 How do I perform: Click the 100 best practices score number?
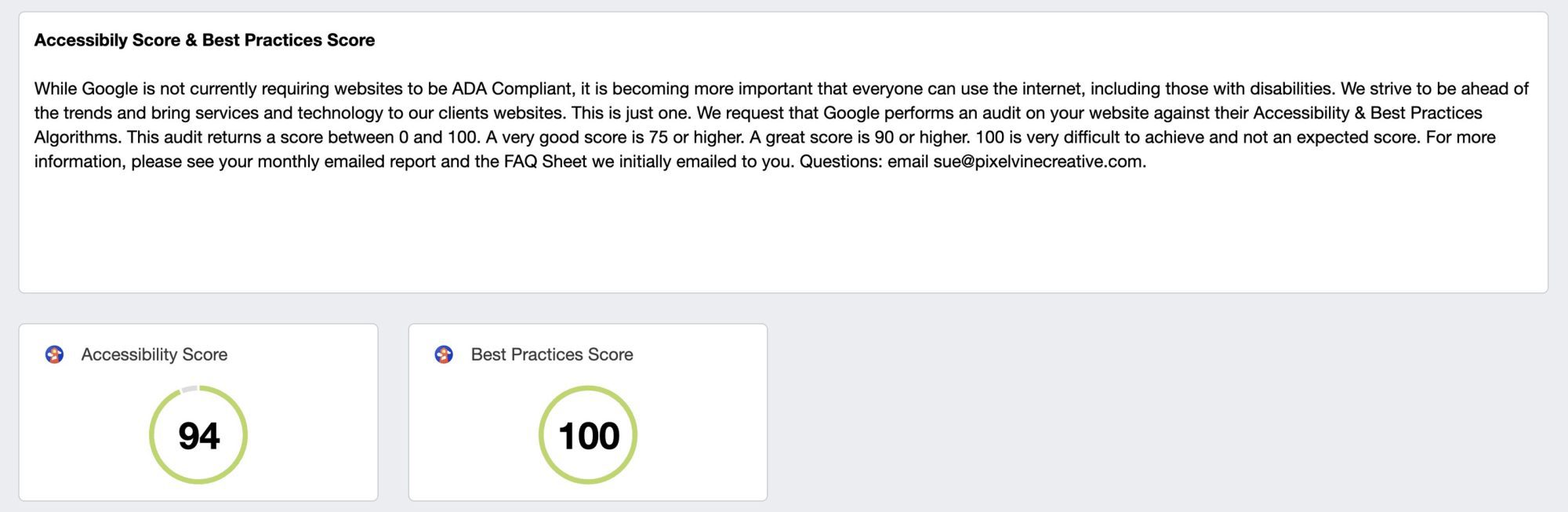click(x=588, y=436)
